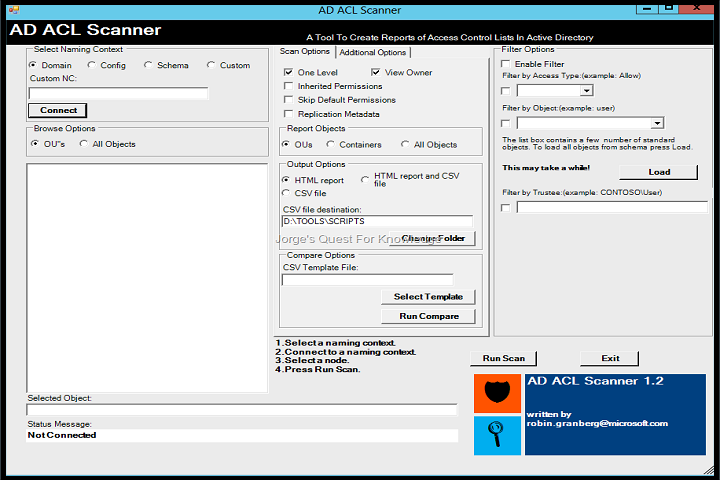Image resolution: width=720 pixels, height=480 pixels.
Task: Switch to the Additional Options tab
Action: [x=372, y=52]
